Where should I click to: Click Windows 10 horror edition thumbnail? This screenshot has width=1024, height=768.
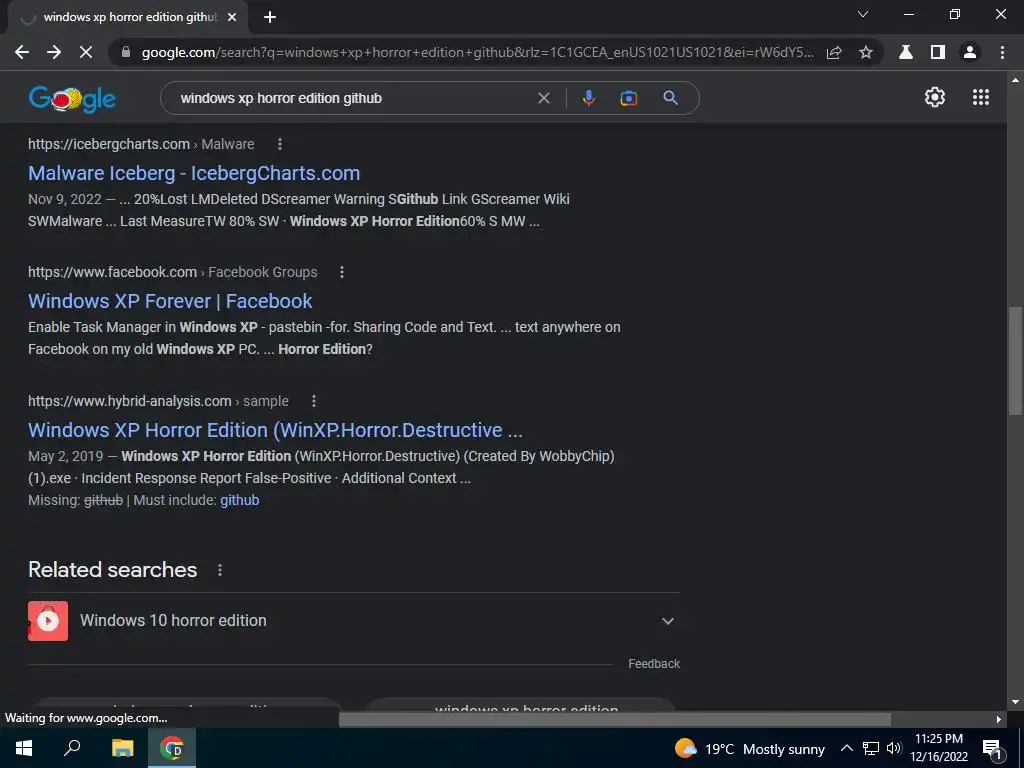(x=48, y=621)
